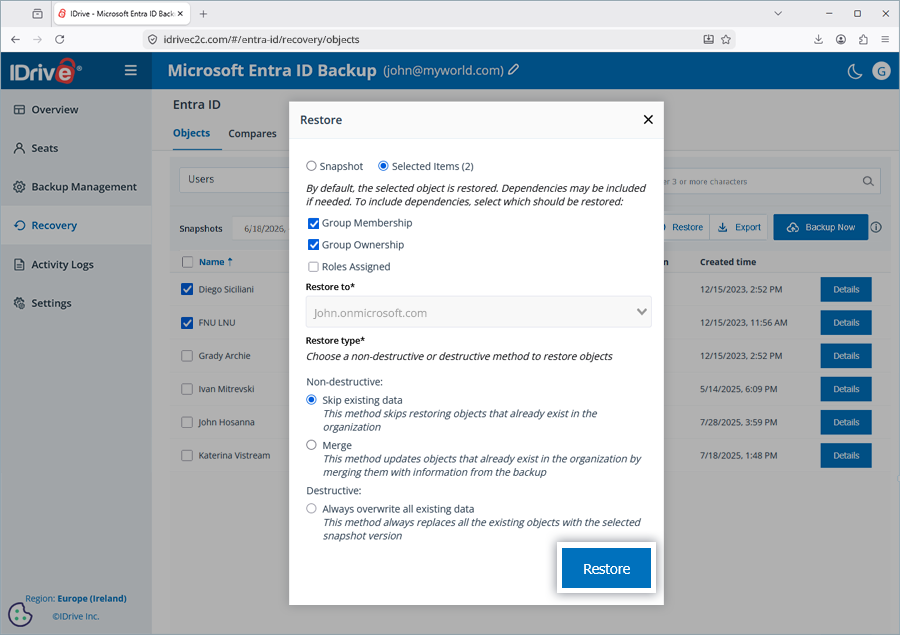Open Details for Diego Siciliani
This screenshot has height=635, width=900.
[x=846, y=289]
